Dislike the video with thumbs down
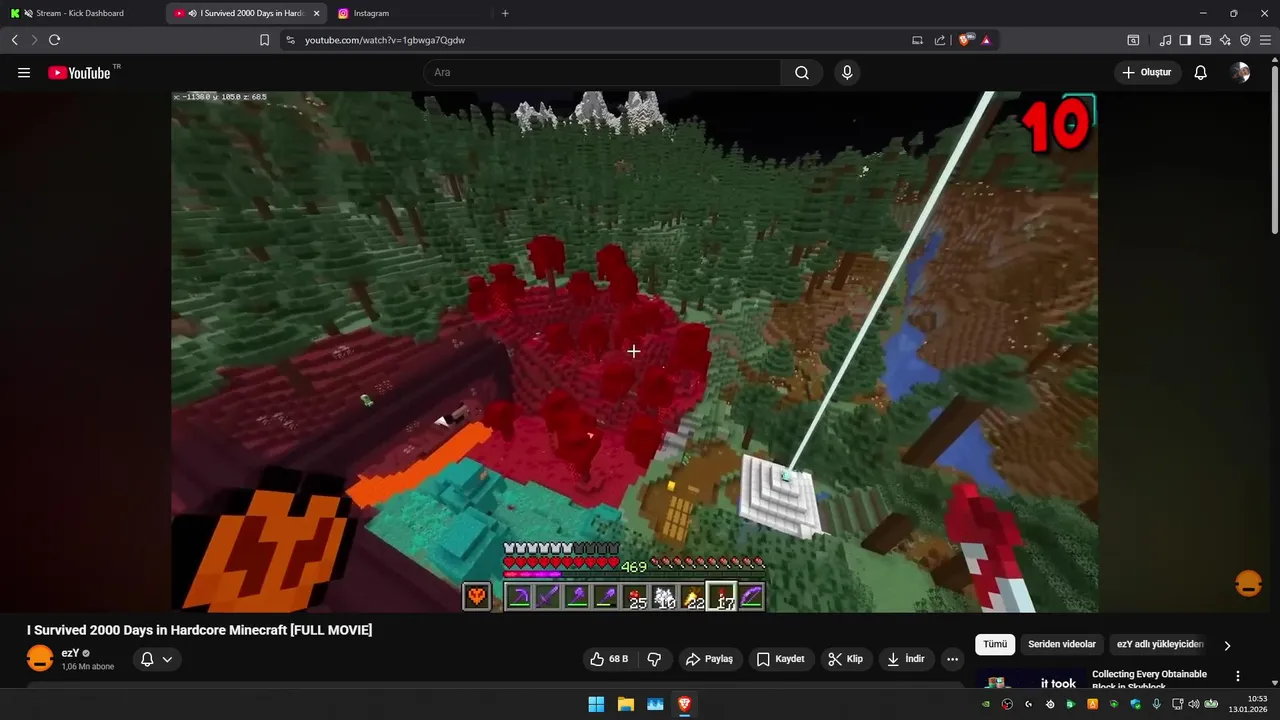Screen dimensions: 1280x720 (x=655, y=659)
